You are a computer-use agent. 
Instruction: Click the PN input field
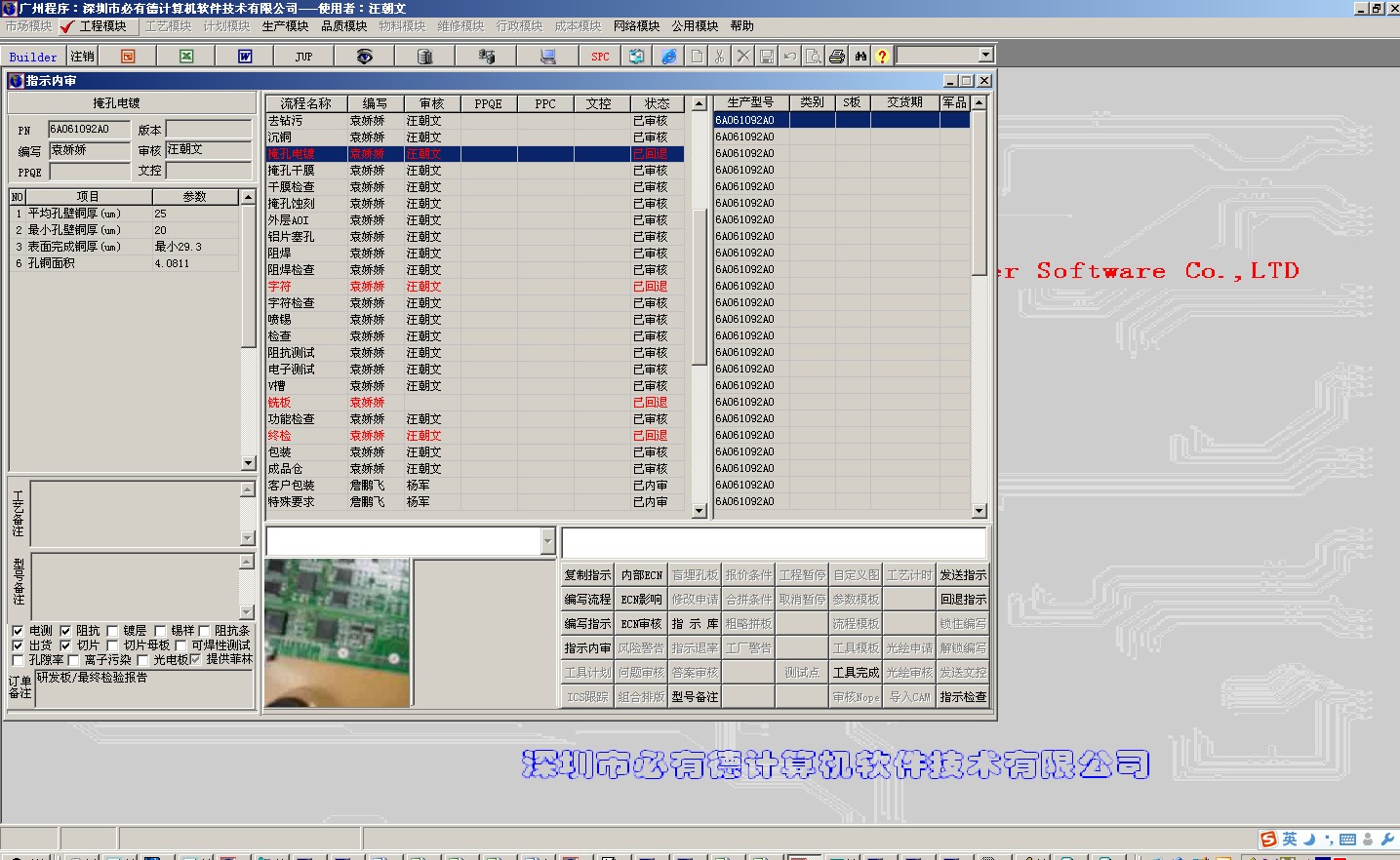(89, 130)
